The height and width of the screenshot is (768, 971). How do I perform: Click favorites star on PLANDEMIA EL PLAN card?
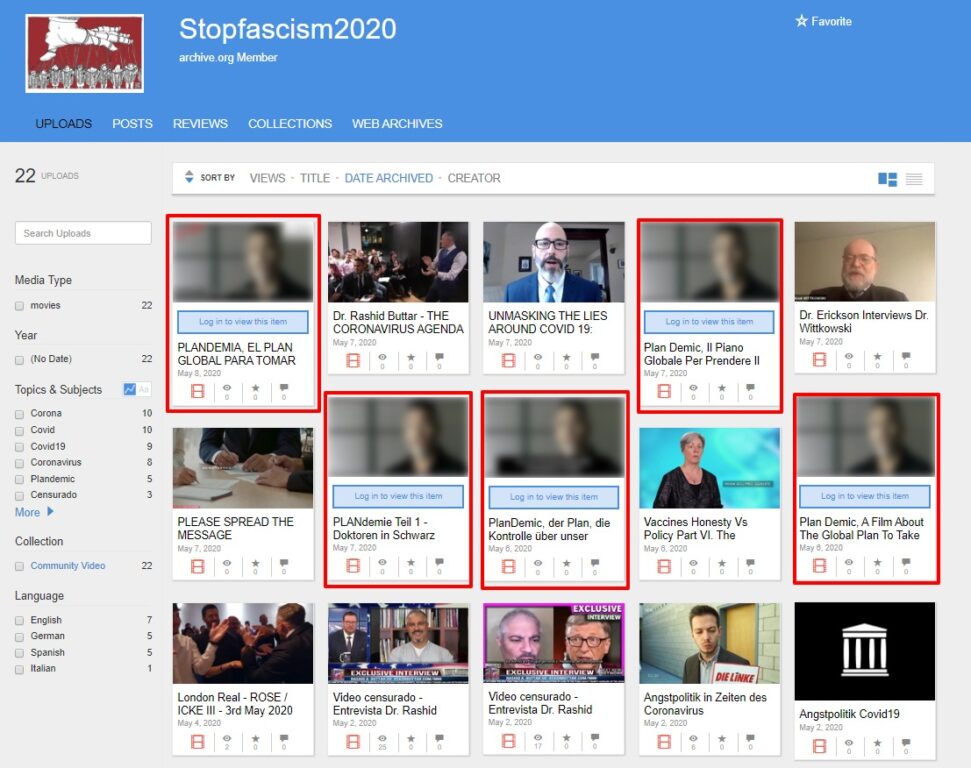point(256,388)
